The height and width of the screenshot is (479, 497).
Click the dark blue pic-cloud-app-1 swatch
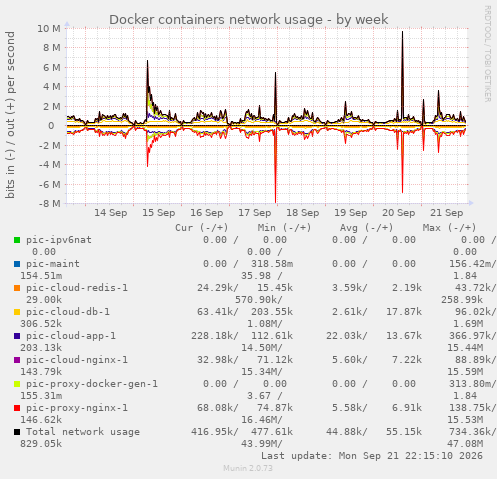(17, 336)
